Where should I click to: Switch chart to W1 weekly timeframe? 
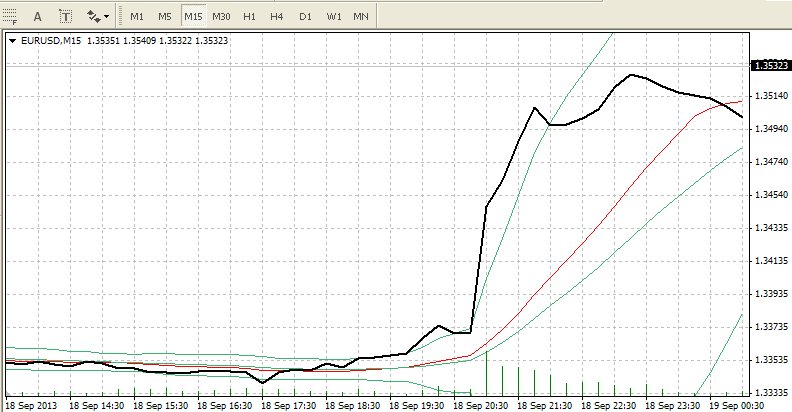coord(333,17)
